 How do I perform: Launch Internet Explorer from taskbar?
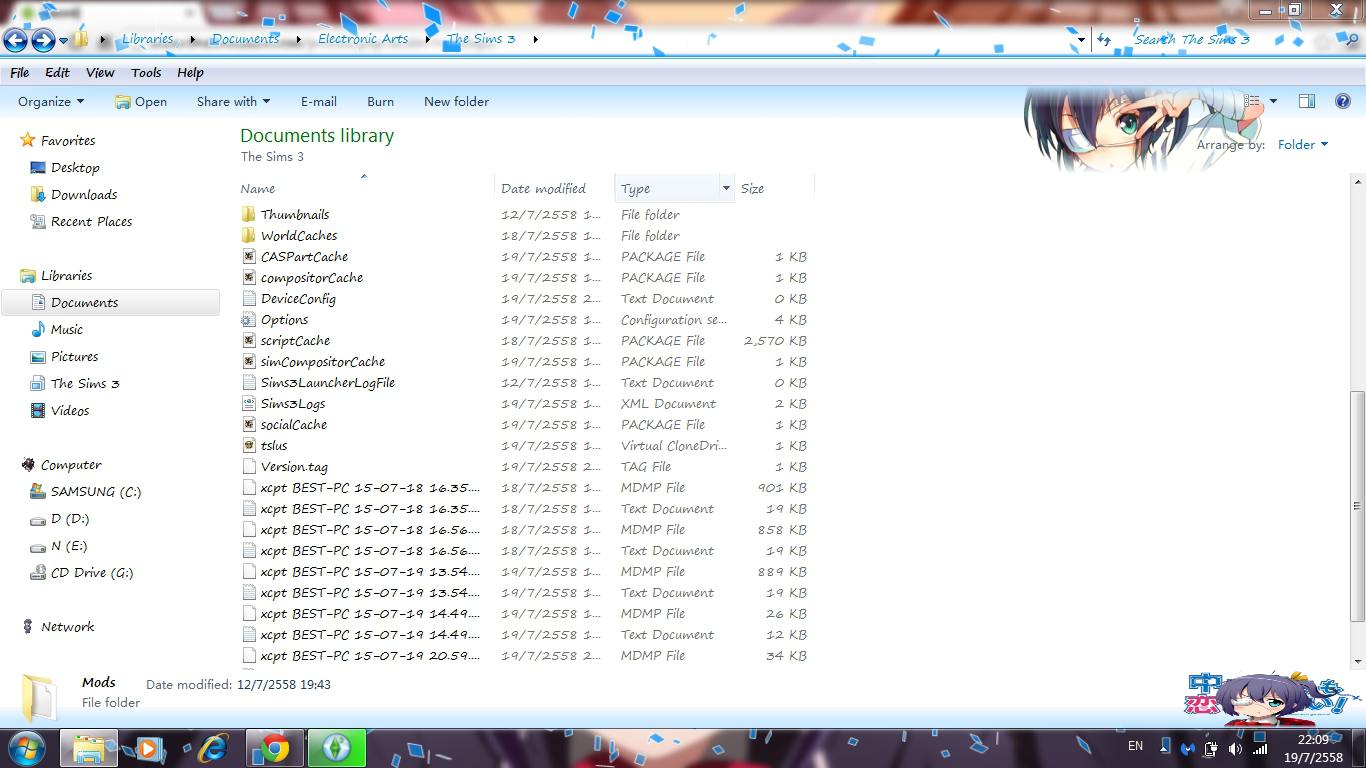(212, 748)
